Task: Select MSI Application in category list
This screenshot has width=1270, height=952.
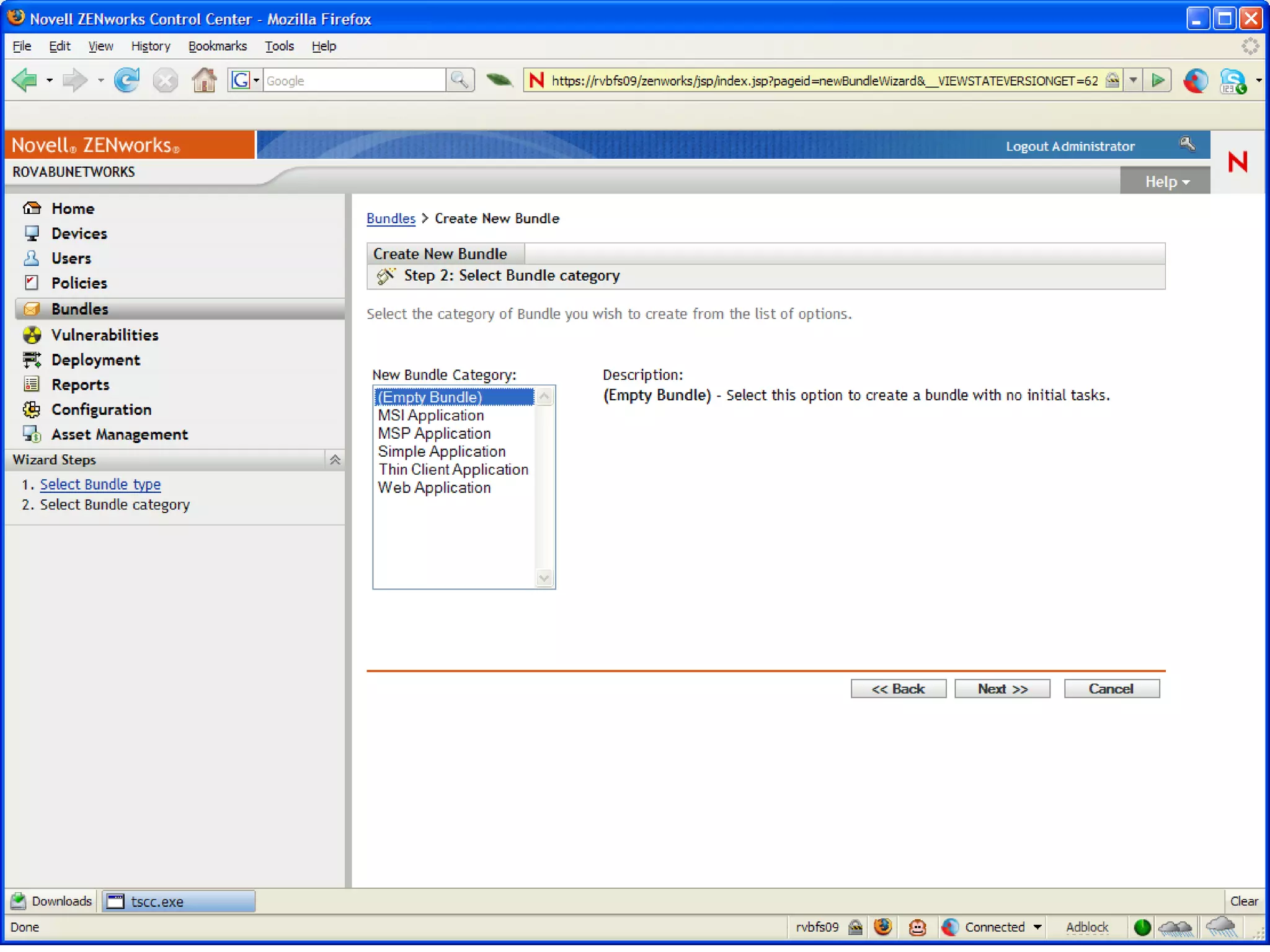Action: point(431,416)
